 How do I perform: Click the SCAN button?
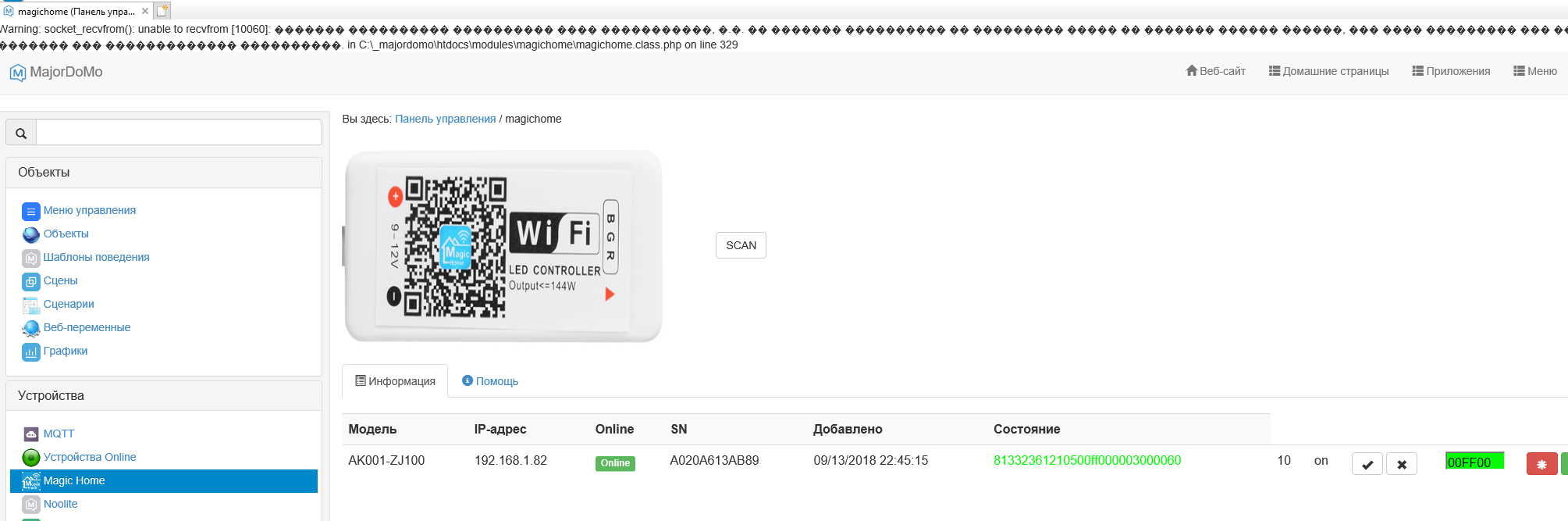pyautogui.click(x=741, y=245)
